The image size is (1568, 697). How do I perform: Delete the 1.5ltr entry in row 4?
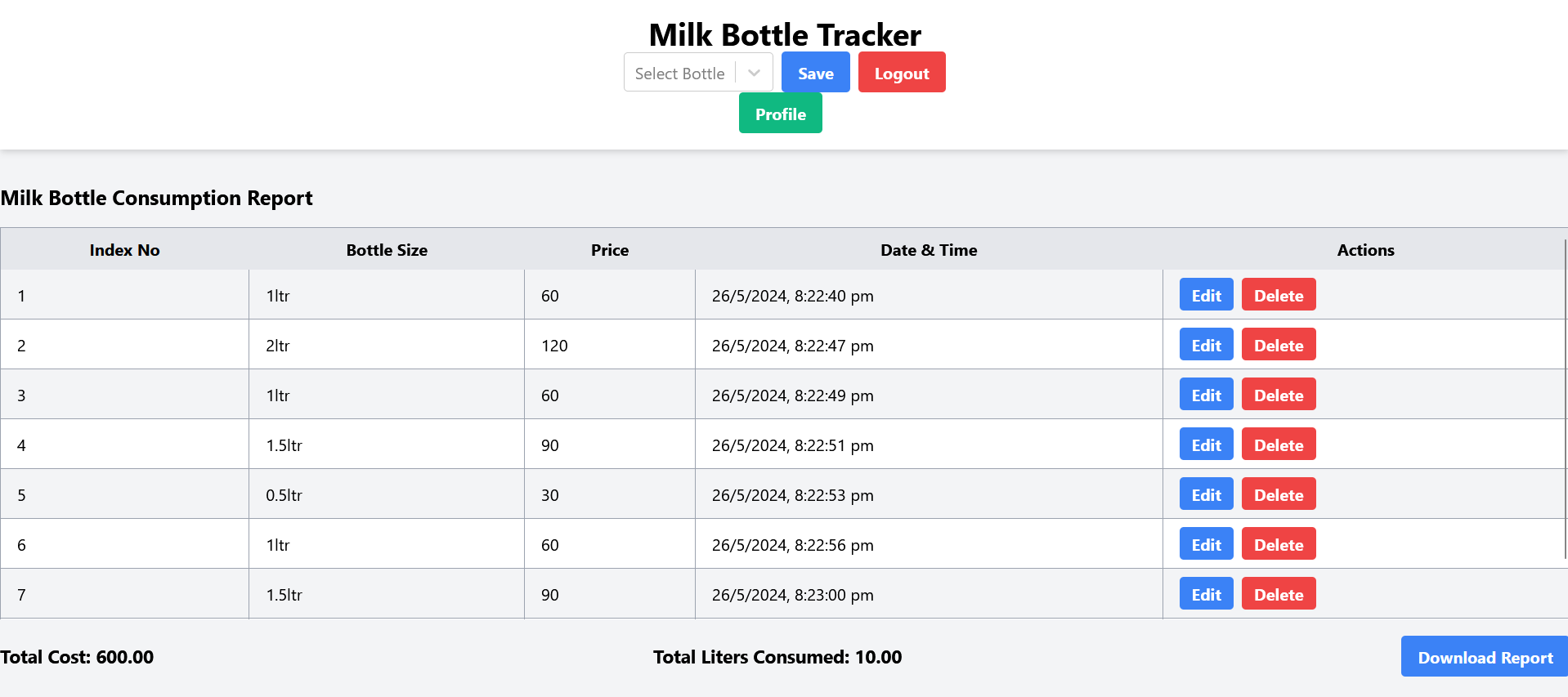1277,444
